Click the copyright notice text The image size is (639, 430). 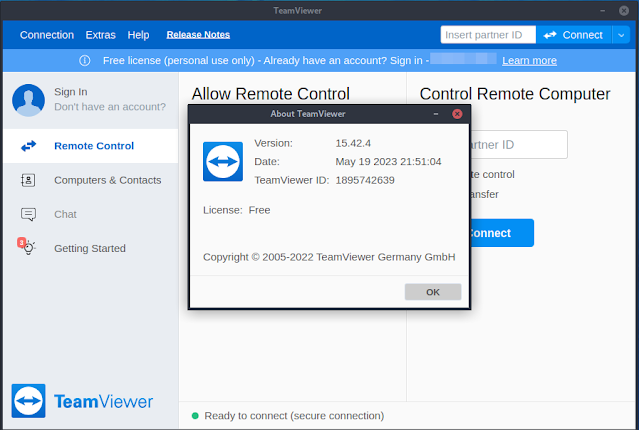pyautogui.click(x=329, y=257)
